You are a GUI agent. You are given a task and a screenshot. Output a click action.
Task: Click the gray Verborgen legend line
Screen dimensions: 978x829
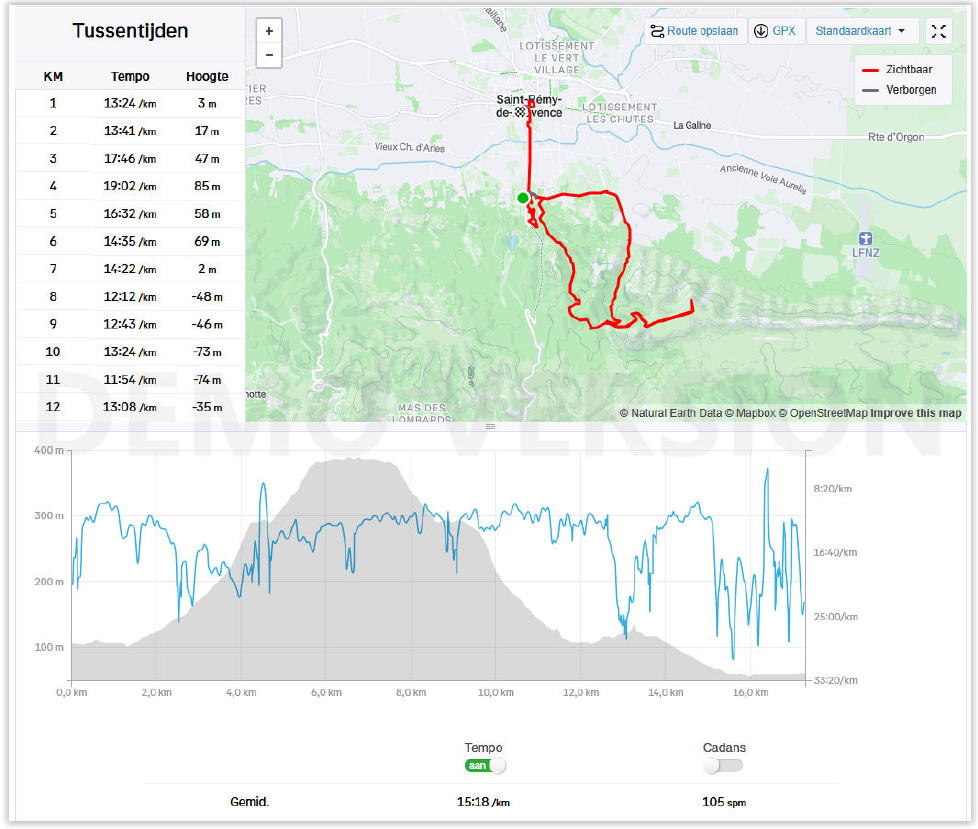coord(870,89)
